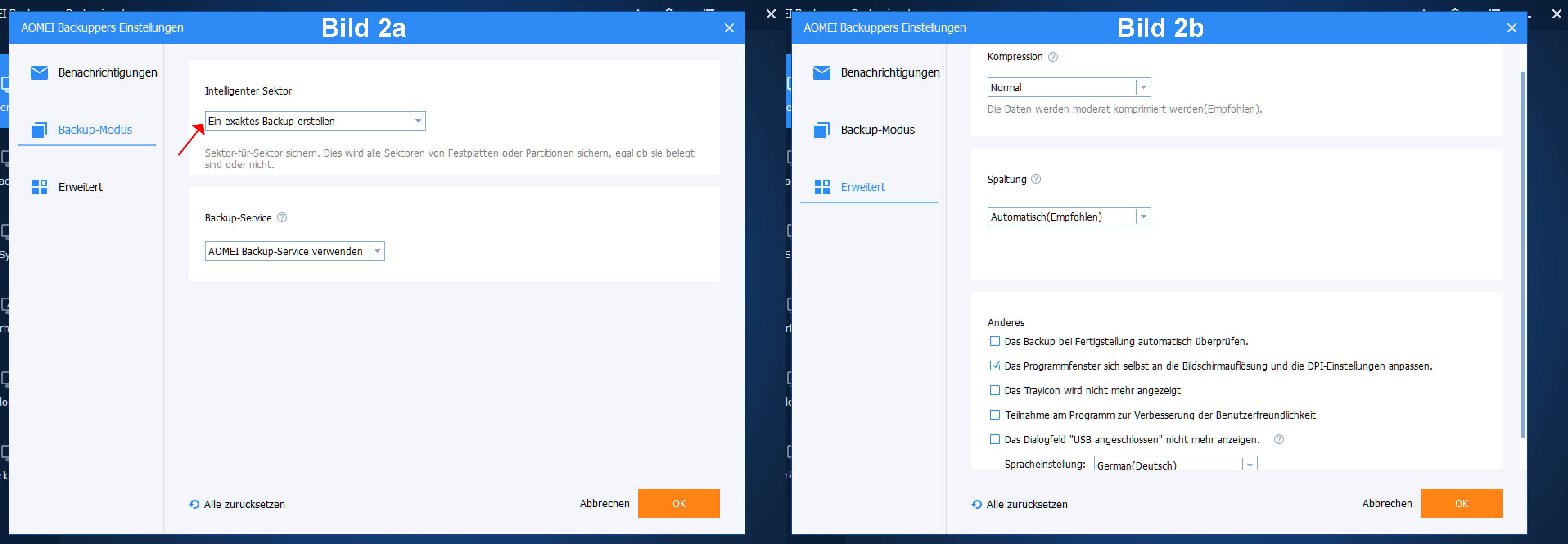Expand the Kompression Normal dropdown
The image size is (1568, 544).
(1143, 88)
